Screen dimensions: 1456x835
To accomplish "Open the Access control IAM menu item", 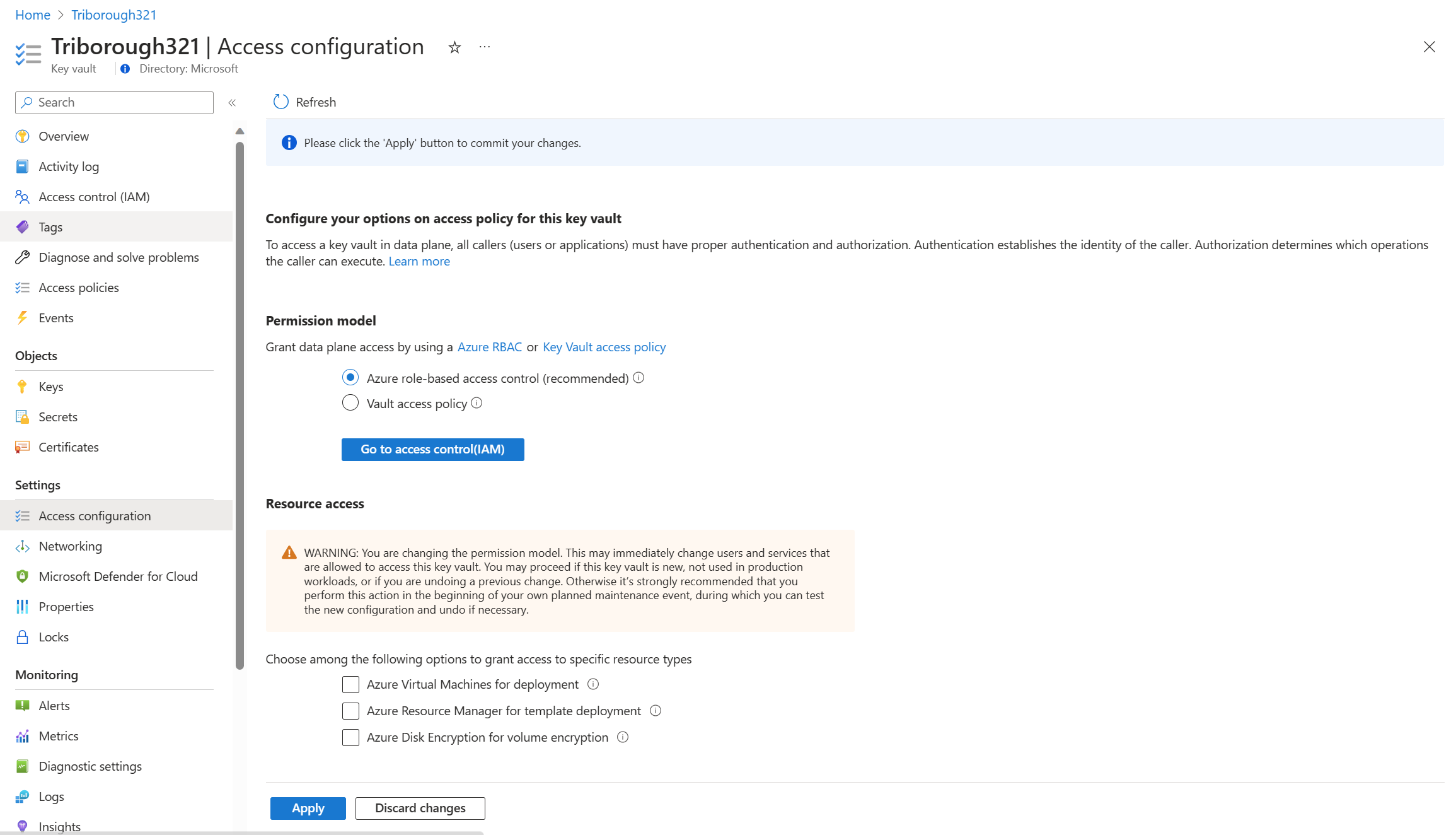I will click(94, 196).
